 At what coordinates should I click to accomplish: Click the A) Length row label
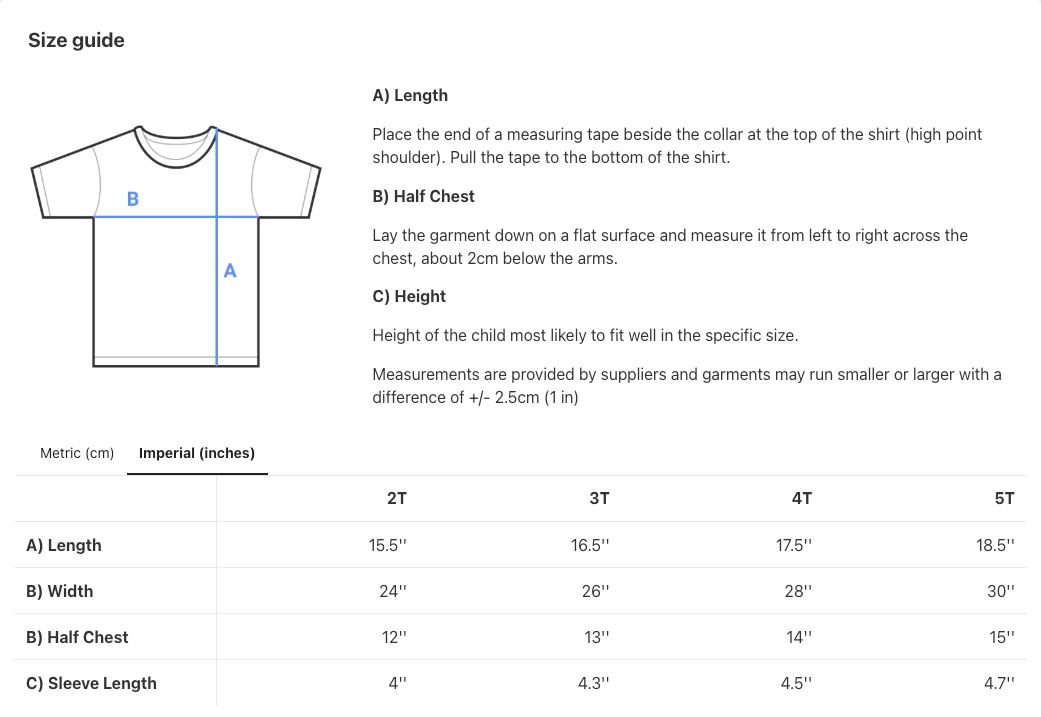(x=64, y=545)
